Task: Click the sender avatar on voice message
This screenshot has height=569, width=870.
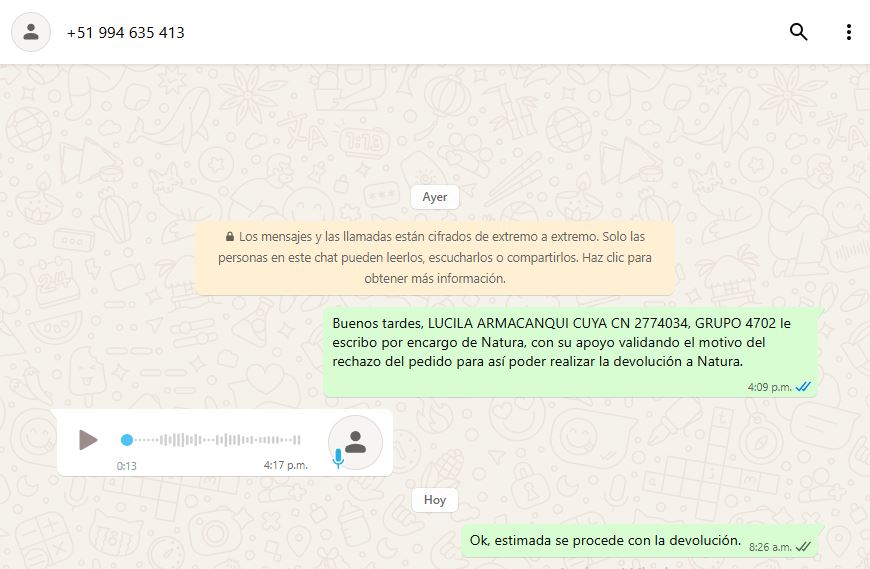Action: (x=355, y=441)
